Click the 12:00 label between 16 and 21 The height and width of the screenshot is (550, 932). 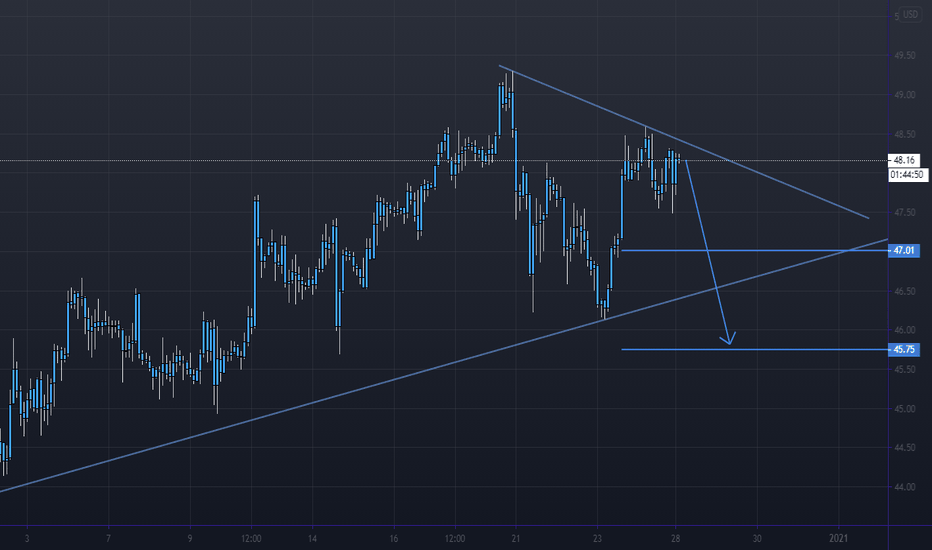click(x=455, y=539)
